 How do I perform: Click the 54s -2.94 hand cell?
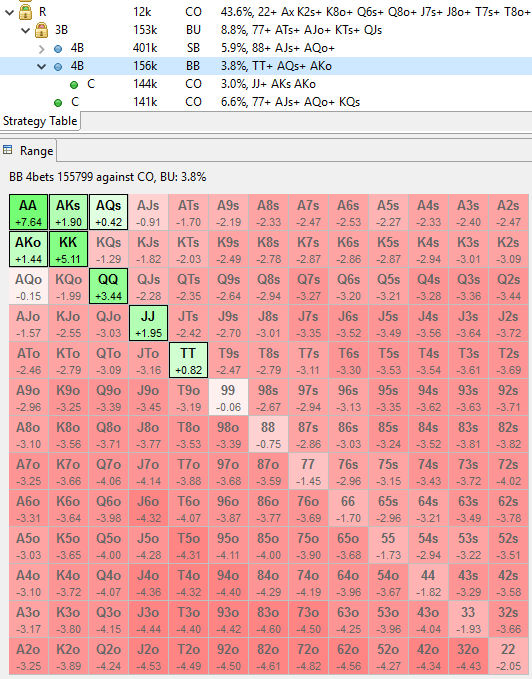click(x=428, y=545)
